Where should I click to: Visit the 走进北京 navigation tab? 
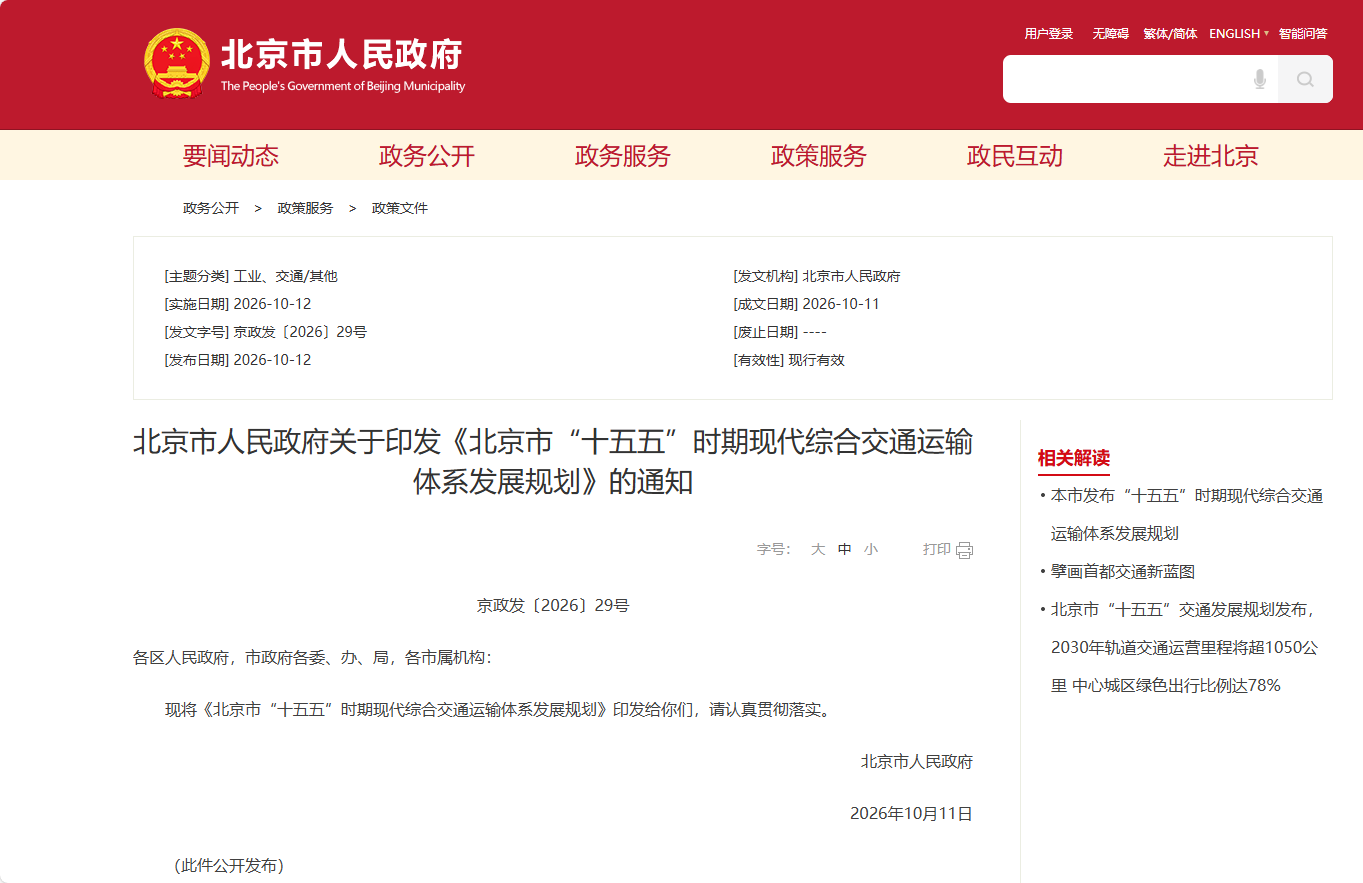pos(1211,156)
